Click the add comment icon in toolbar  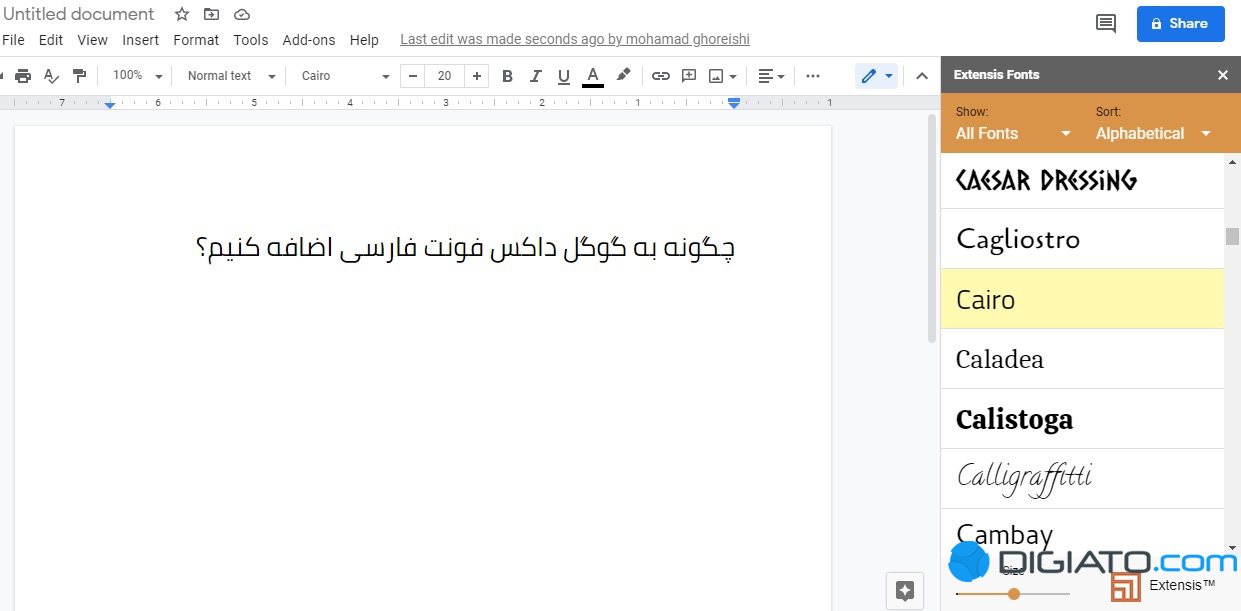[x=689, y=76]
